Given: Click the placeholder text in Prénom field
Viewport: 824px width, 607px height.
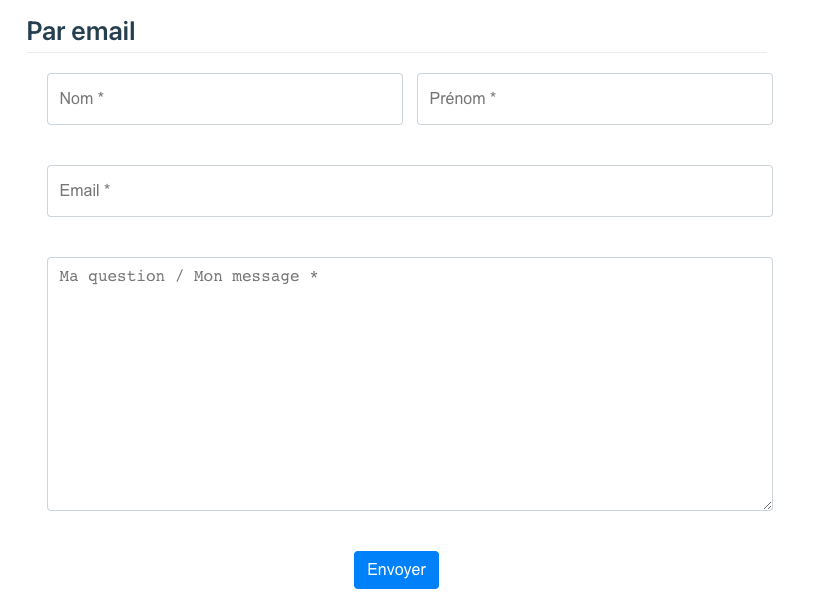Looking at the screenshot, I should click(461, 99).
